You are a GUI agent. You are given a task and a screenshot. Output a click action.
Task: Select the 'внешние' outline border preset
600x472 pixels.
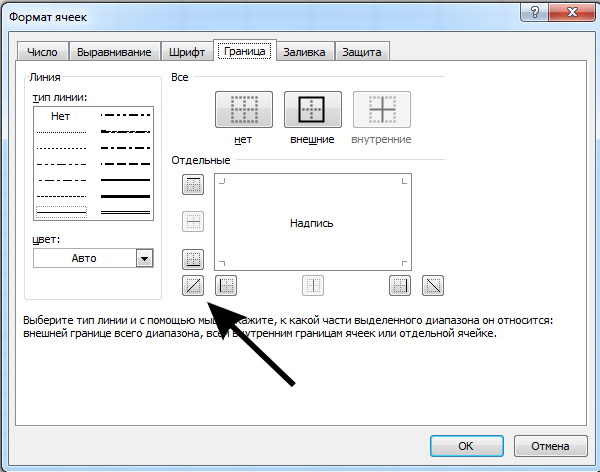tap(313, 109)
